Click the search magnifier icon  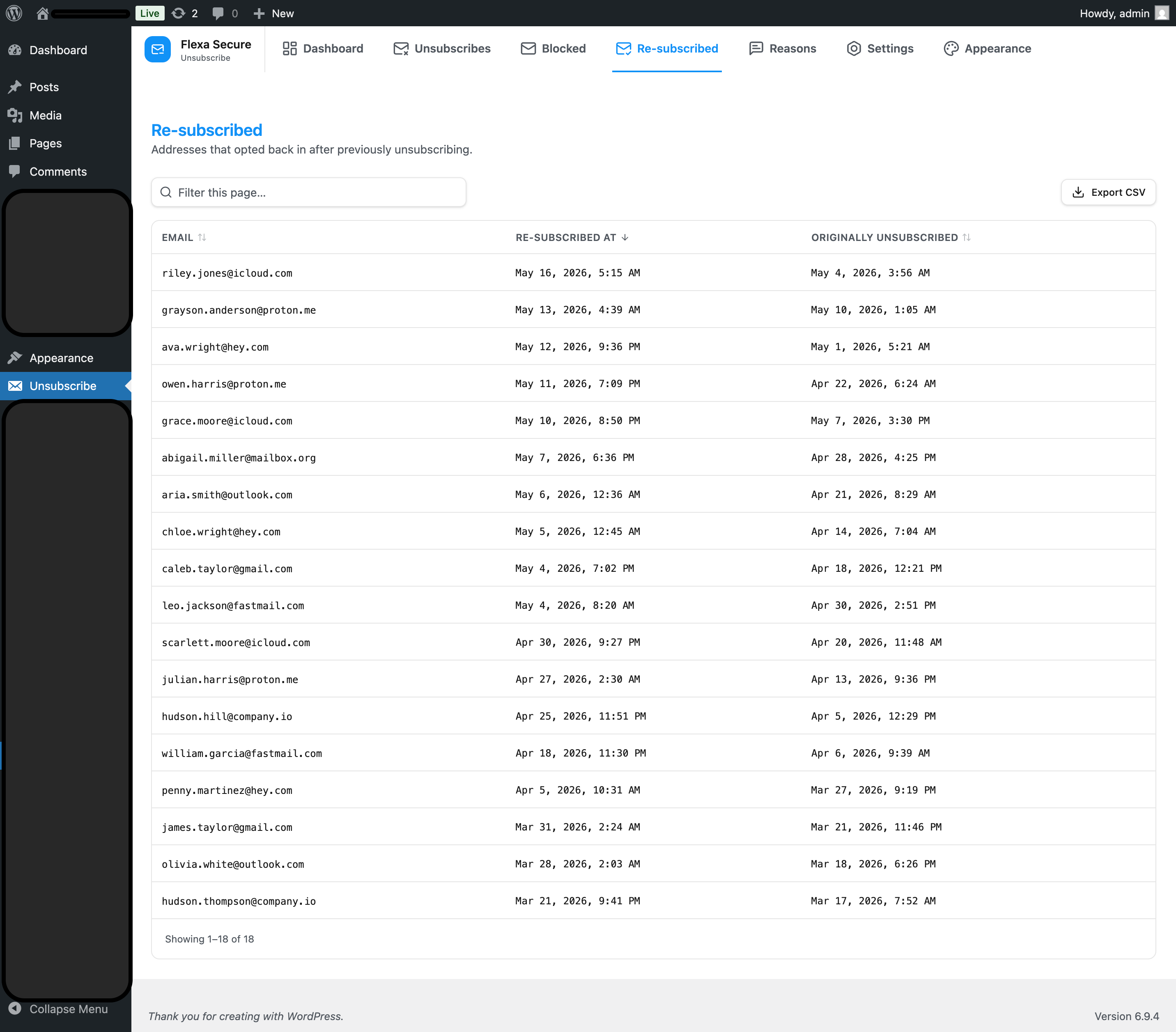(x=166, y=192)
